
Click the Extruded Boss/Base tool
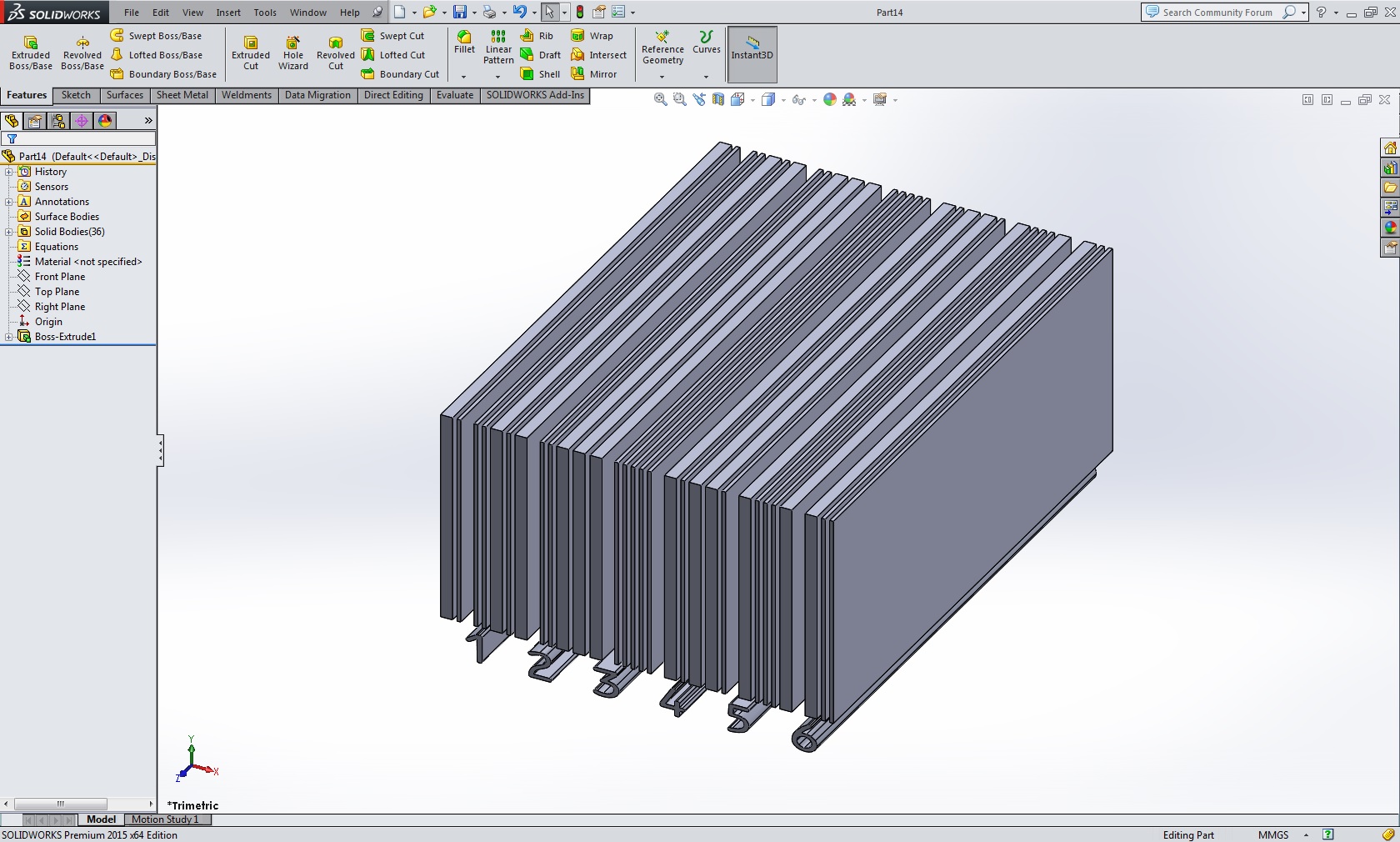[31, 53]
